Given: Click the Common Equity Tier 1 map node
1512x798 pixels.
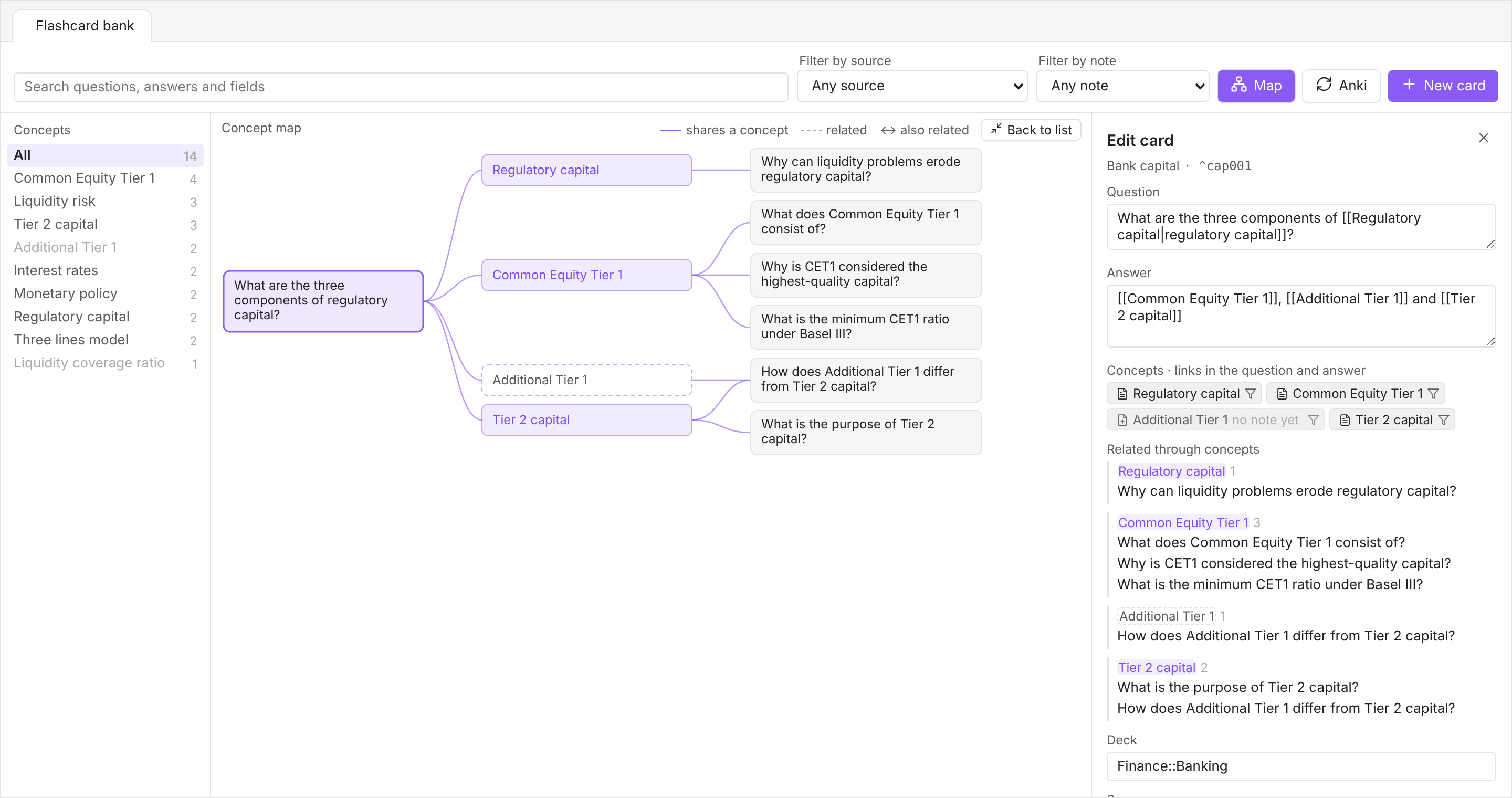Looking at the screenshot, I should tap(586, 275).
